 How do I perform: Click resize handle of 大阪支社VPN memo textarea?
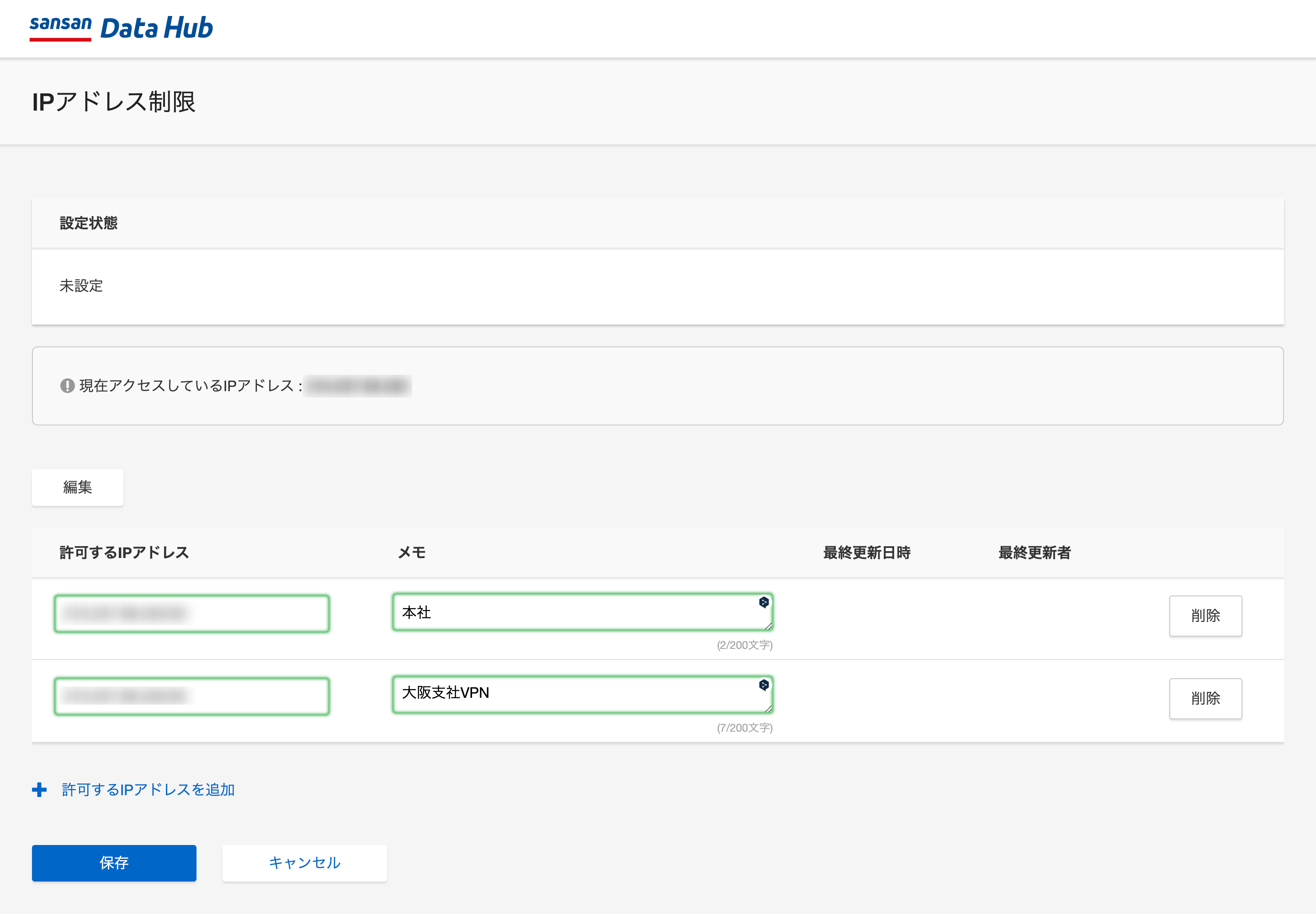[x=769, y=709]
